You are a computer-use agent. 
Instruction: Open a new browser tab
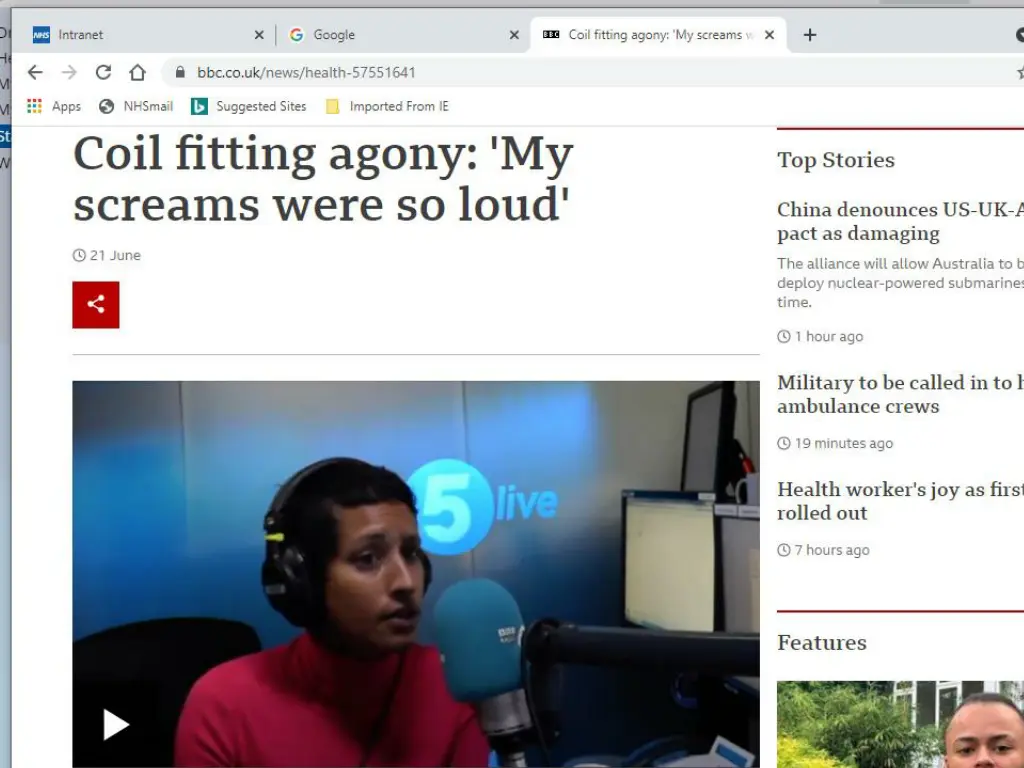pos(810,35)
